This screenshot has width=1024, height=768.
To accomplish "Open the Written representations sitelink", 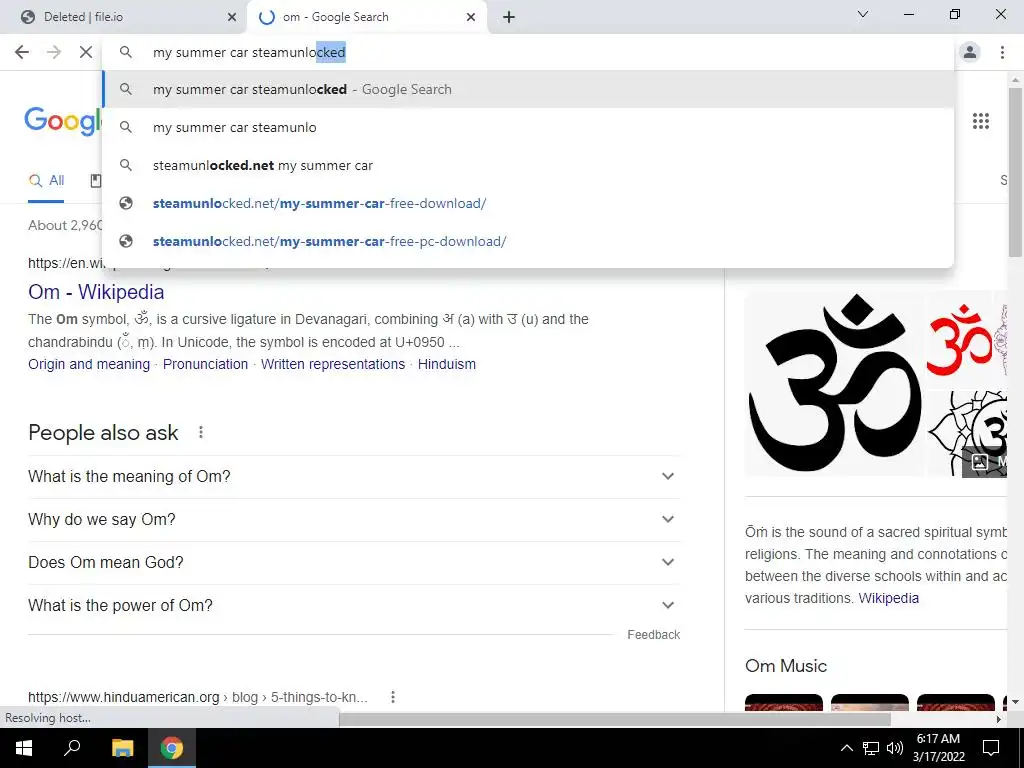I will [x=332, y=364].
